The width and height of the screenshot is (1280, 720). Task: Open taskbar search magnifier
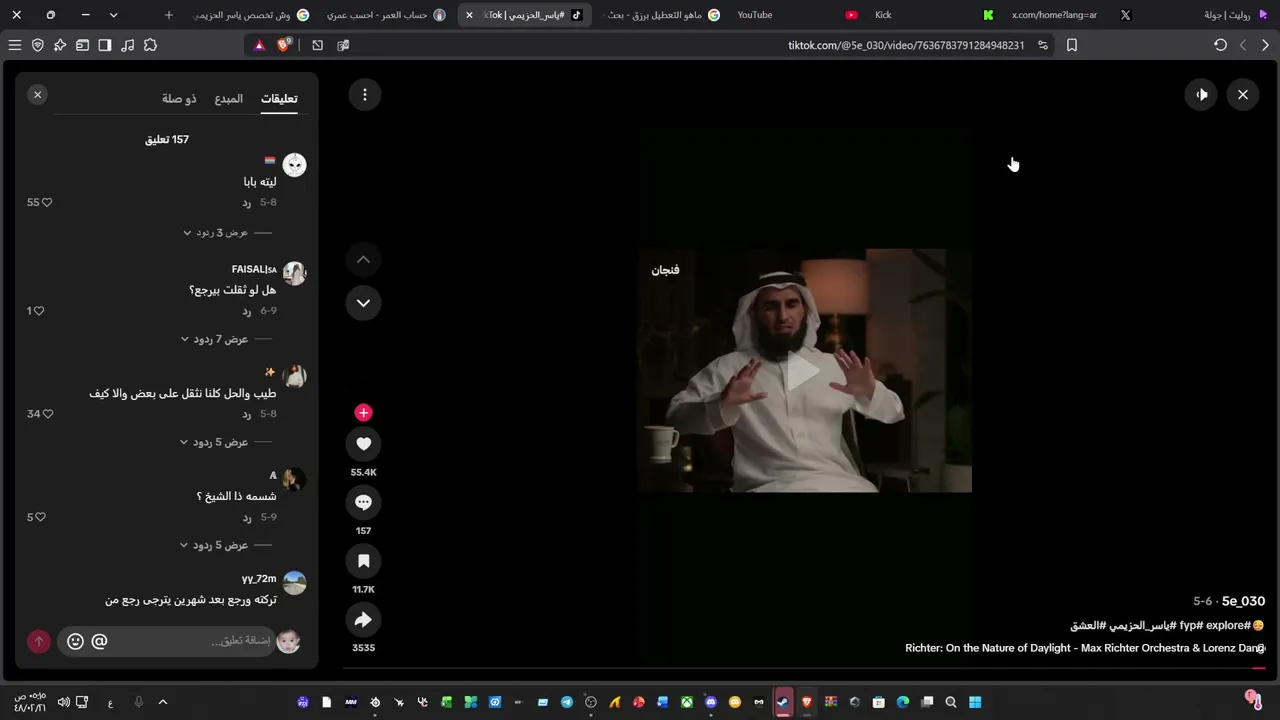coord(951,702)
